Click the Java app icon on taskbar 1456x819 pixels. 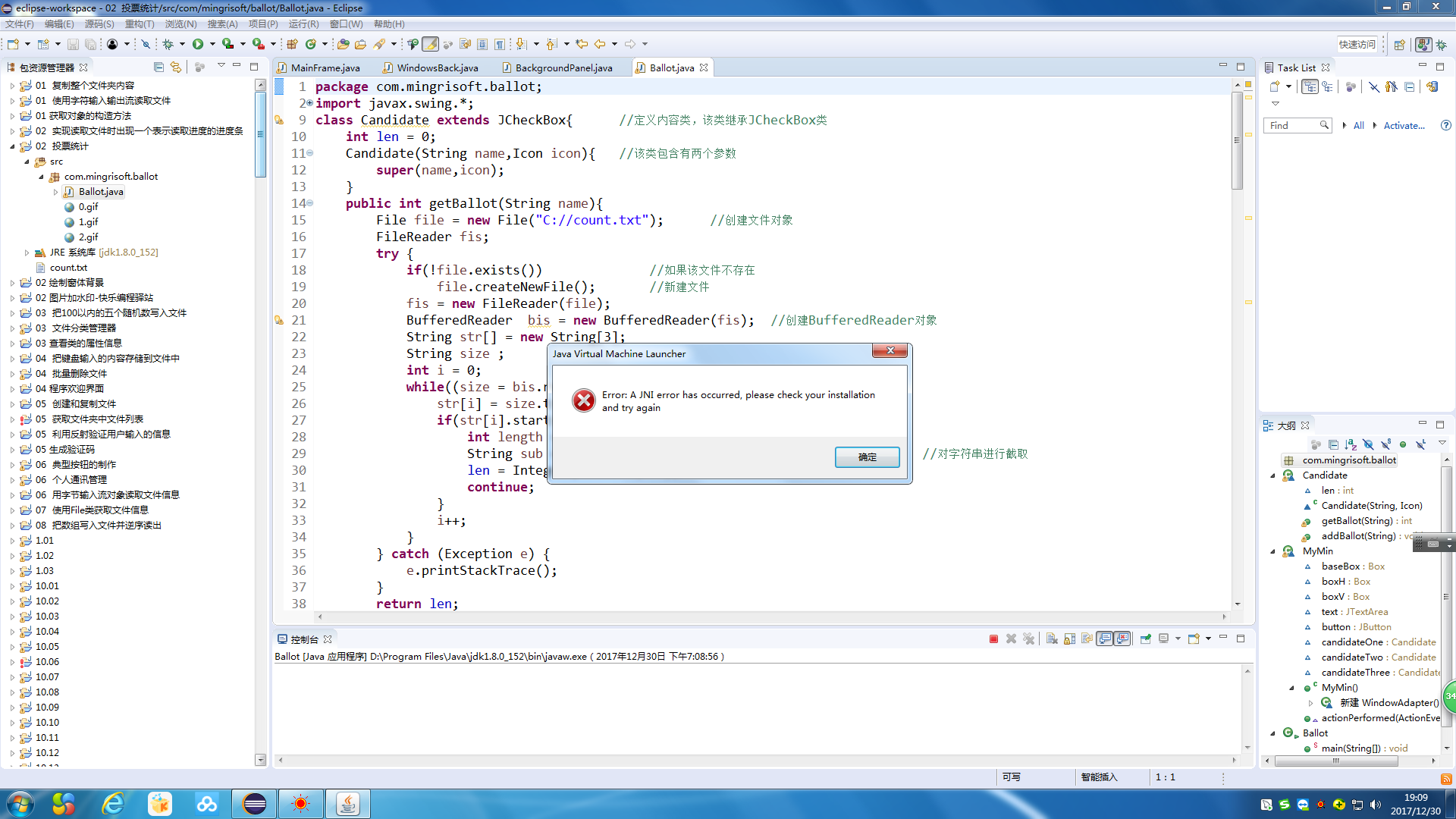pos(347,803)
